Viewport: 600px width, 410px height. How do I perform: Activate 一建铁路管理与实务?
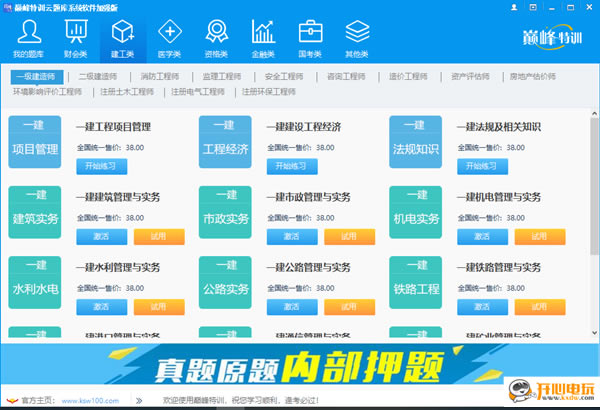click(483, 307)
